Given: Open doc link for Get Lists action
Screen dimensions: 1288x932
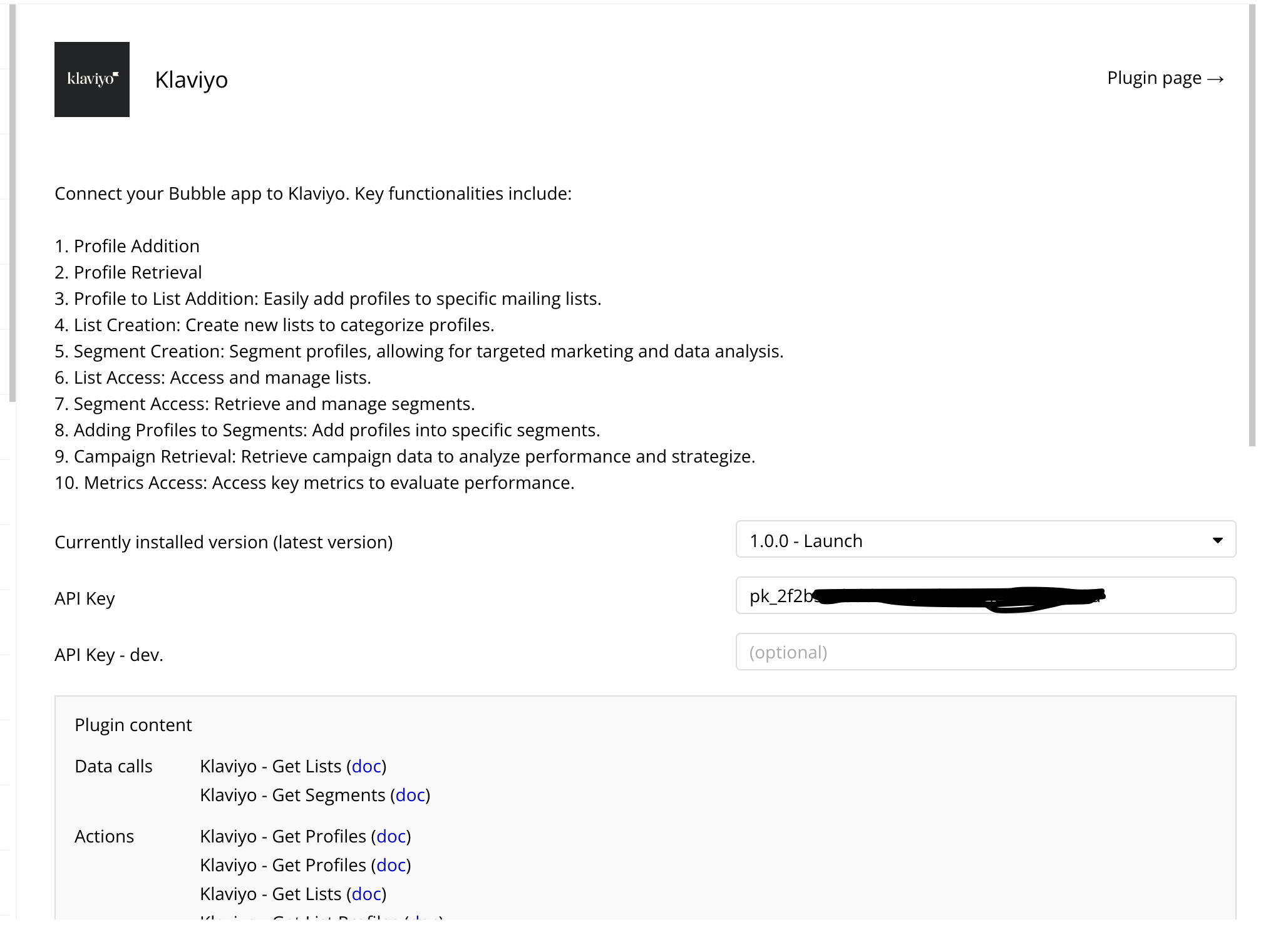Looking at the screenshot, I should click(366, 894).
